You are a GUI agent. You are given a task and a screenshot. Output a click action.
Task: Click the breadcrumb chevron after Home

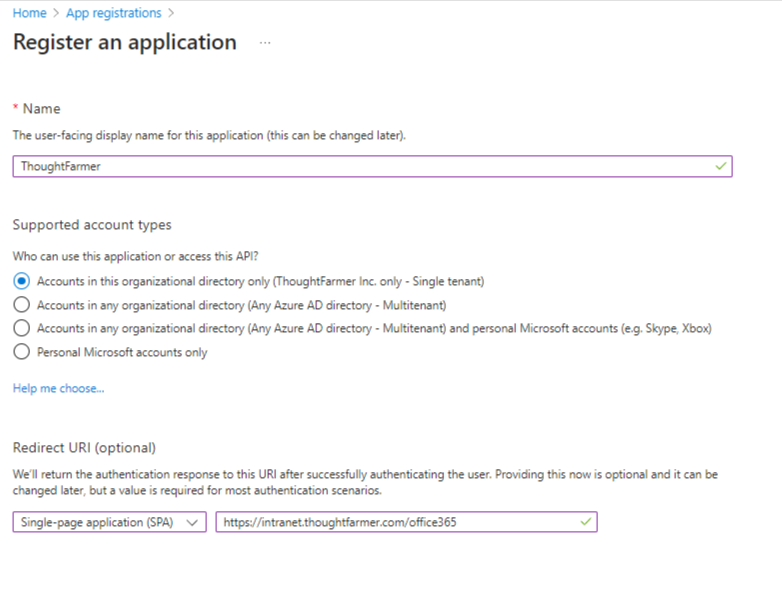(x=56, y=13)
